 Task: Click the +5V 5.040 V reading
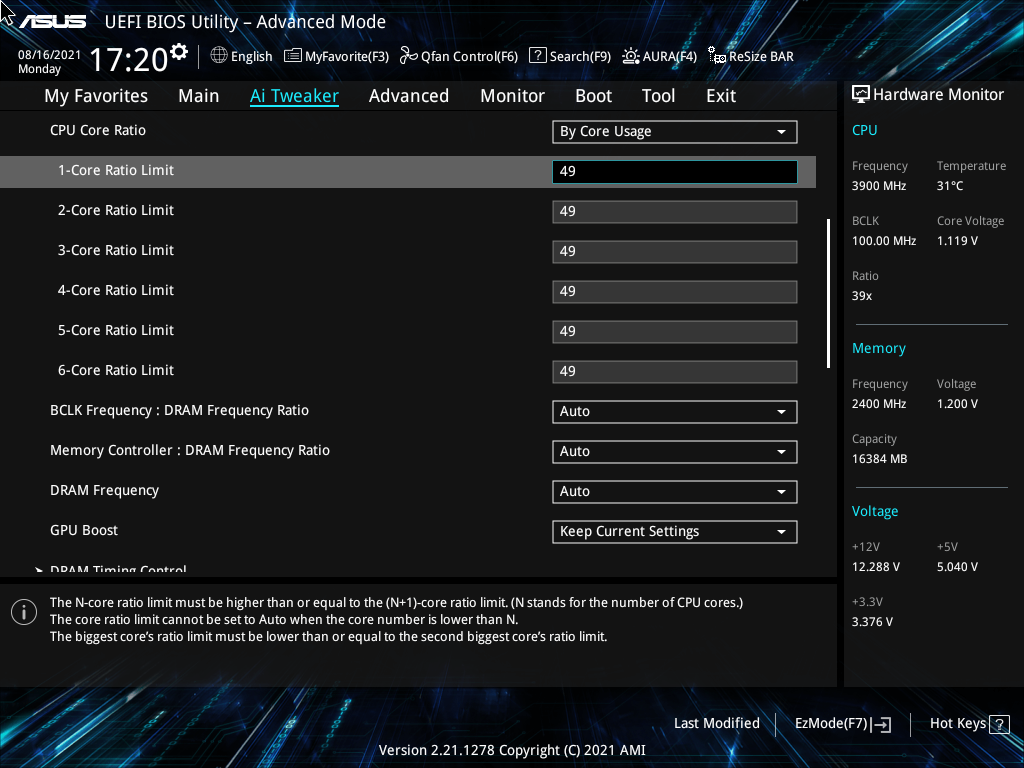(957, 567)
